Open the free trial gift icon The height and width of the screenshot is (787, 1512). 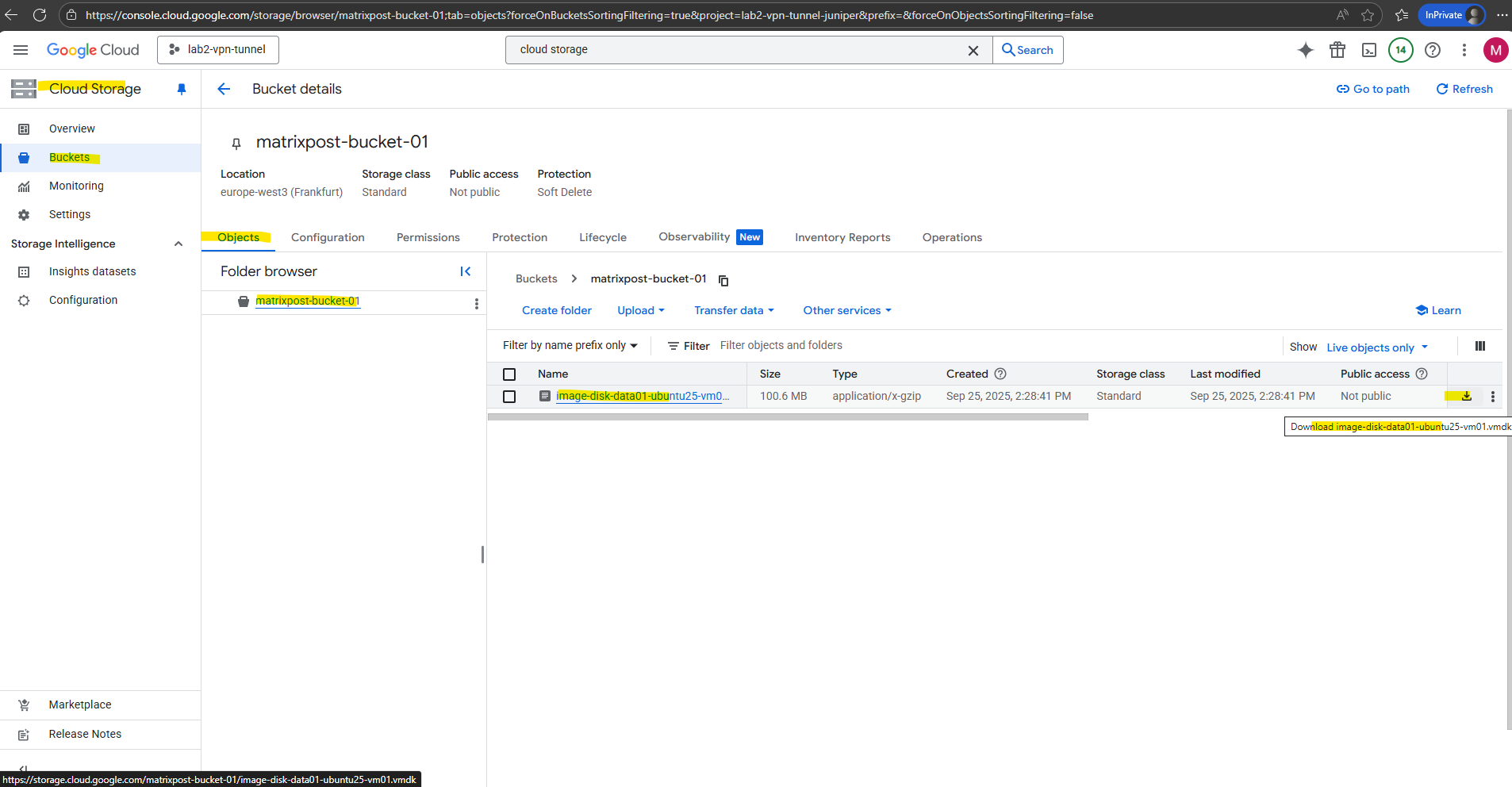click(1337, 50)
